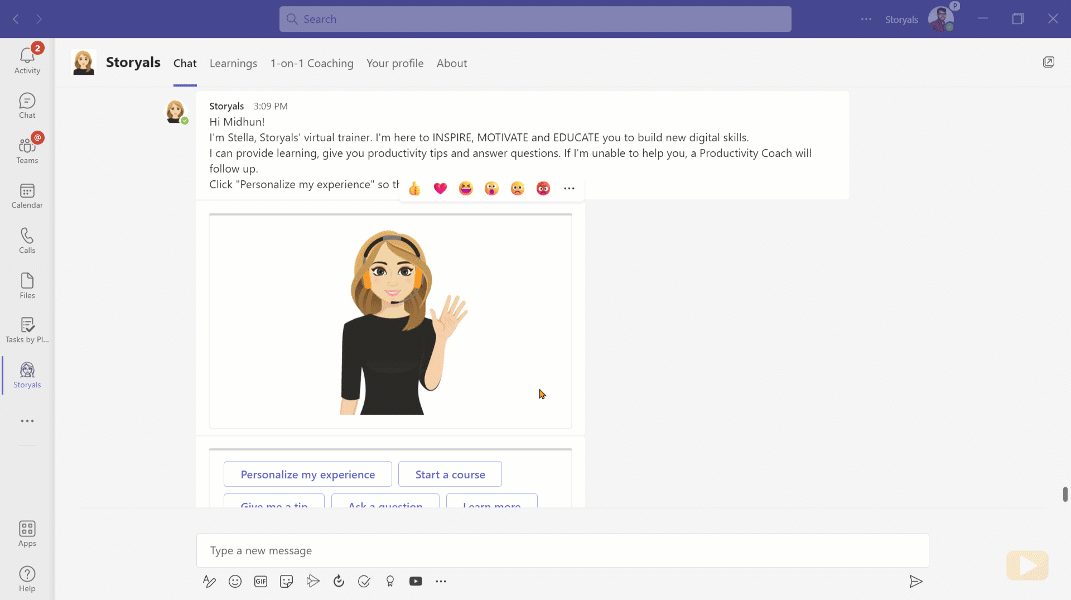This screenshot has width=1071, height=600.
Task: Open more message options next to reactions
Action: click(x=569, y=189)
